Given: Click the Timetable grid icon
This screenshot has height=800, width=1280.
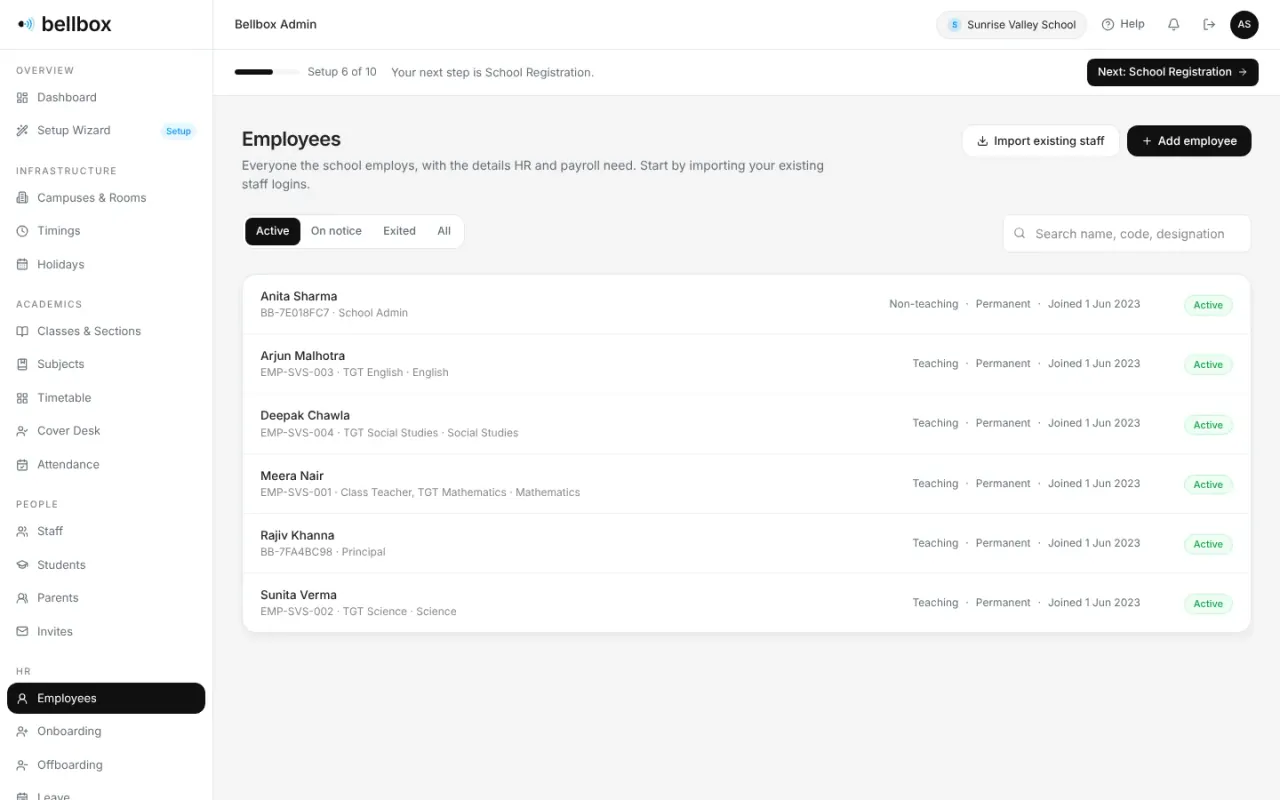Looking at the screenshot, I should click(22, 398).
